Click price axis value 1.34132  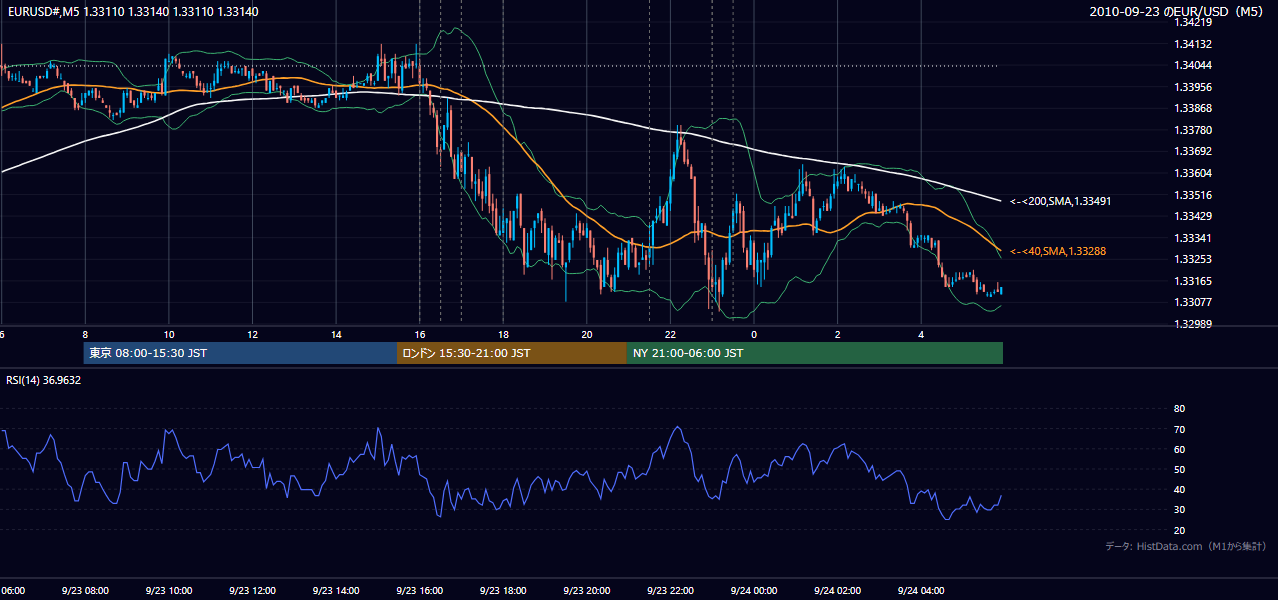(1194, 44)
